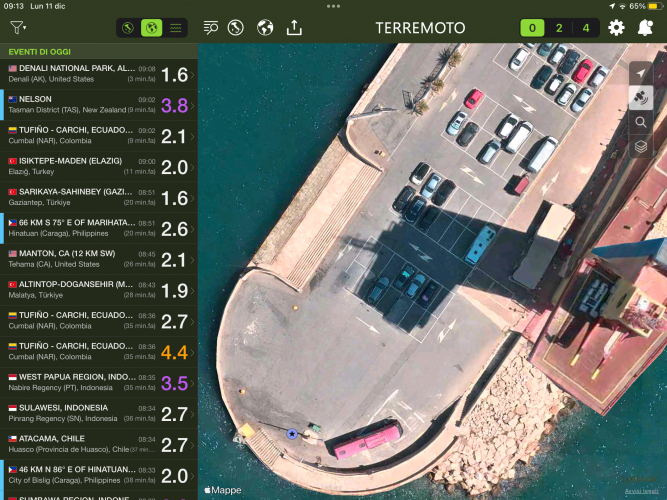The width and height of the screenshot is (667, 500).
Task: Open the Denali National Park earthquake entry
Action: [x=98, y=74]
